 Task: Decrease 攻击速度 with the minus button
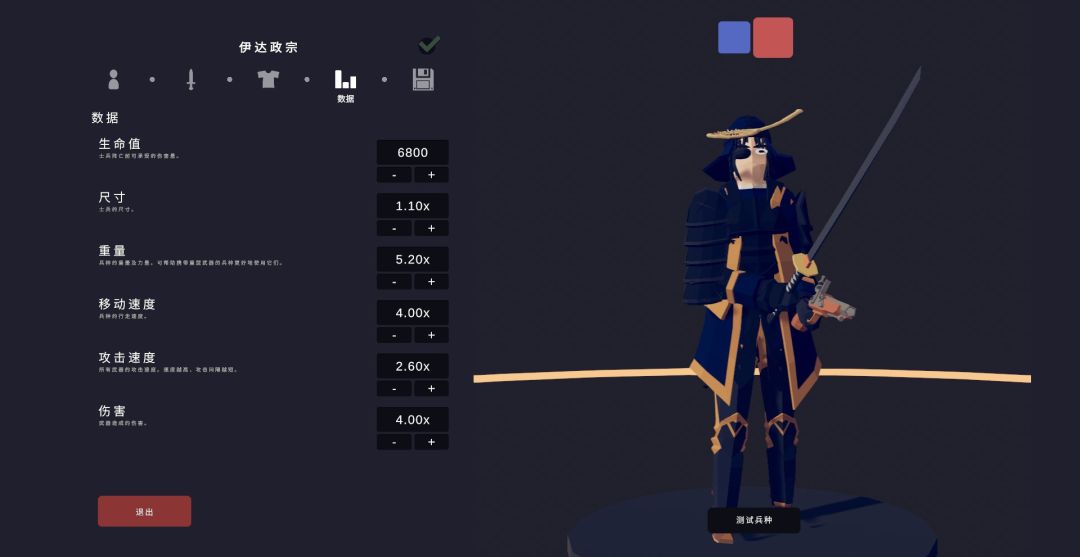394,388
